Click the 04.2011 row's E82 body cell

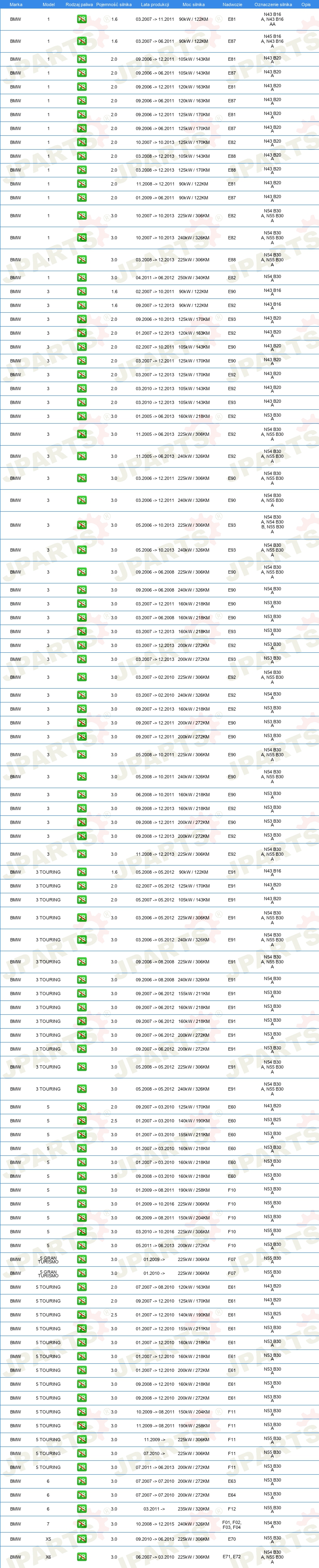[232, 278]
